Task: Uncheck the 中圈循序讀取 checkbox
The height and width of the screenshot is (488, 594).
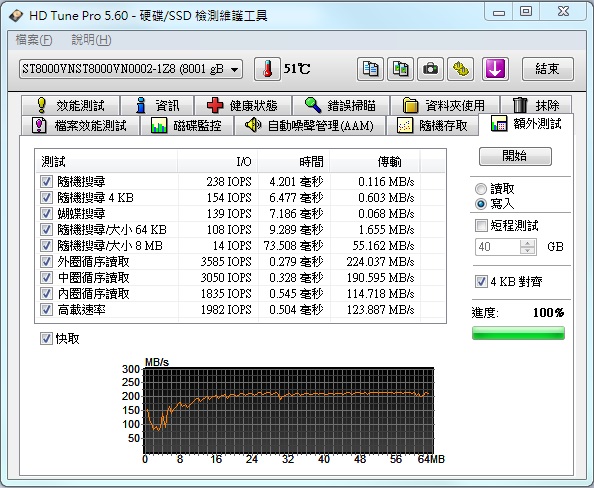Action: pyautogui.click(x=46, y=278)
